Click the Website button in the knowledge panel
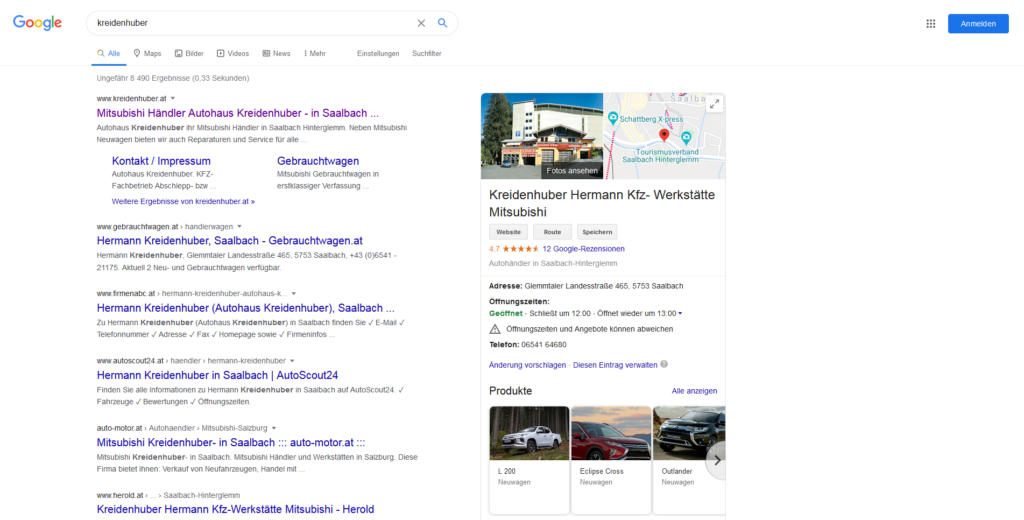The image size is (1024, 520). 508,232
